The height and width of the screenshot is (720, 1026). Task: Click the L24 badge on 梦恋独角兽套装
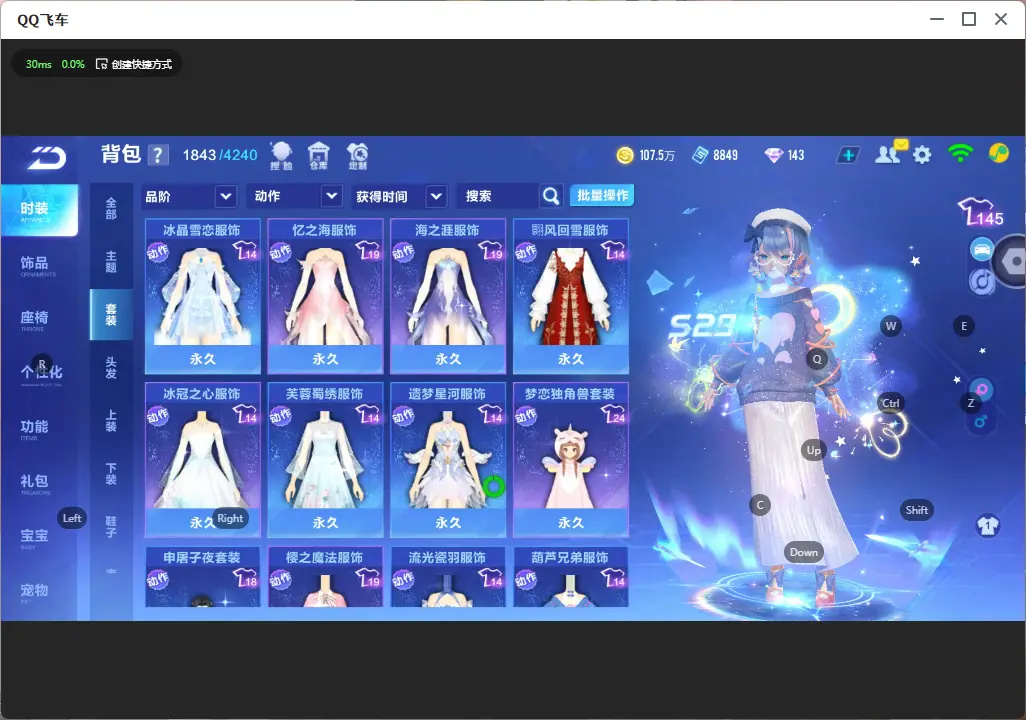pyautogui.click(x=614, y=414)
